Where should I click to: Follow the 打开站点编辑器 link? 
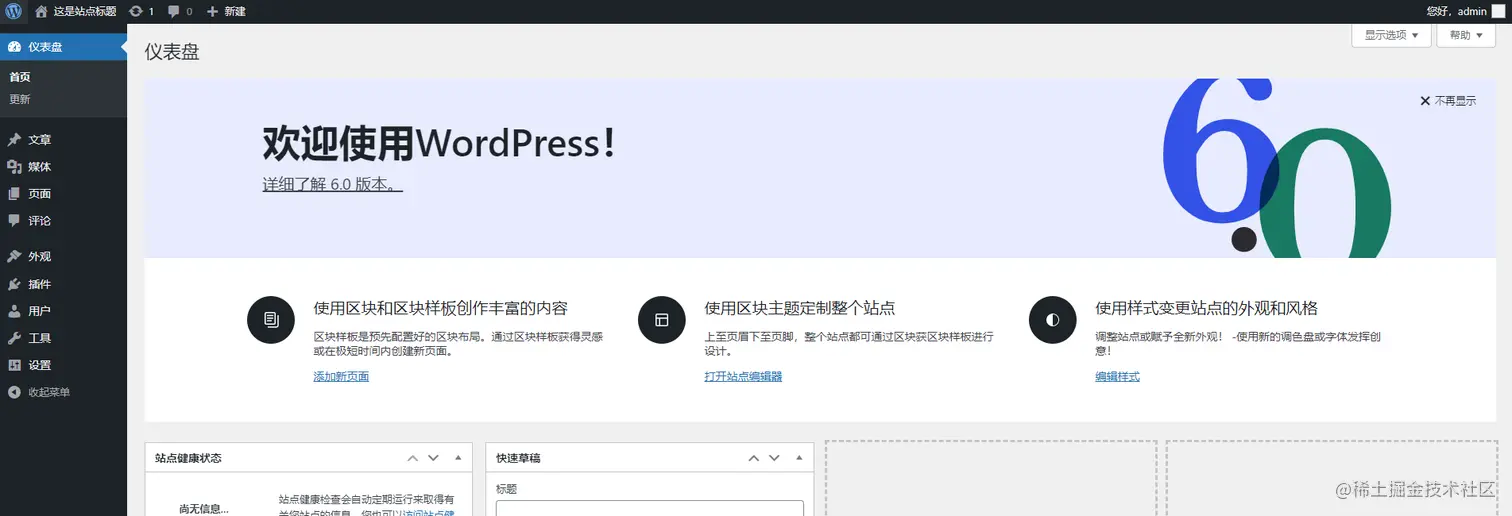[743, 377]
